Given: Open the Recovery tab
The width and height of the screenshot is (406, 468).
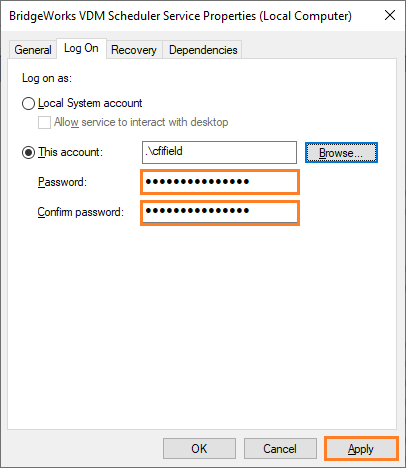Looking at the screenshot, I should click(134, 50).
